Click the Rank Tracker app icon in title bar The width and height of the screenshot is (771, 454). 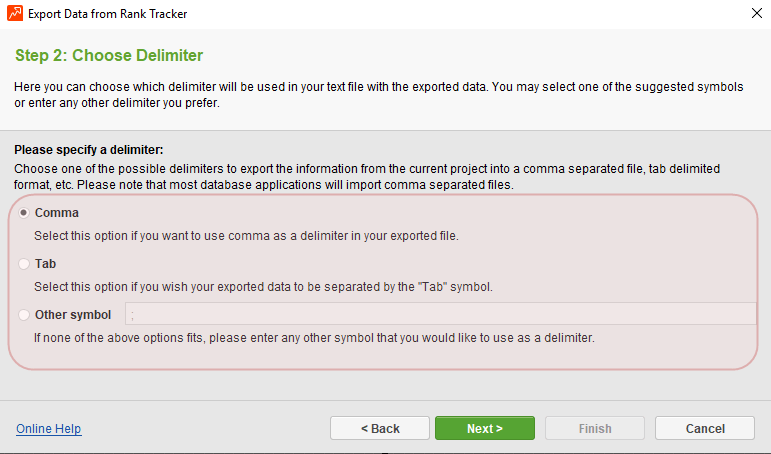point(15,13)
